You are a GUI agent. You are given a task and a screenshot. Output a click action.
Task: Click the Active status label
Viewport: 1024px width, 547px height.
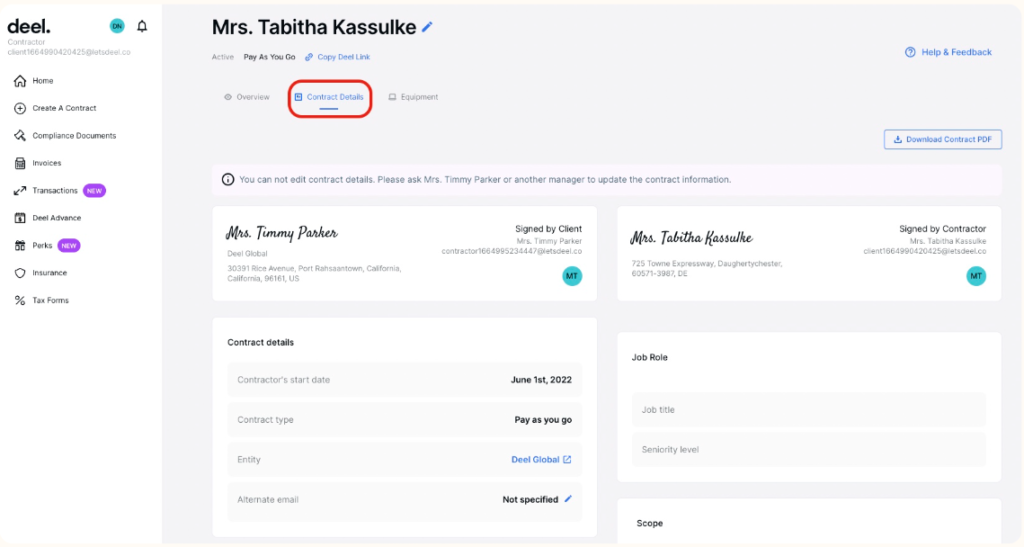223,57
